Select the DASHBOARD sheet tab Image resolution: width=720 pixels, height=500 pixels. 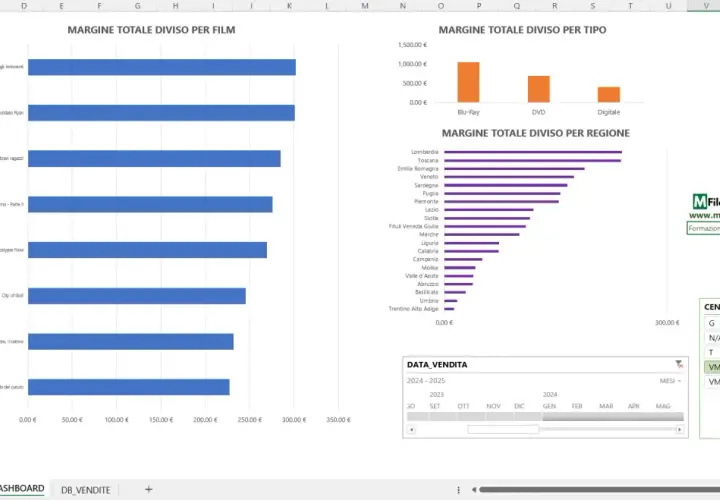(x=22, y=489)
